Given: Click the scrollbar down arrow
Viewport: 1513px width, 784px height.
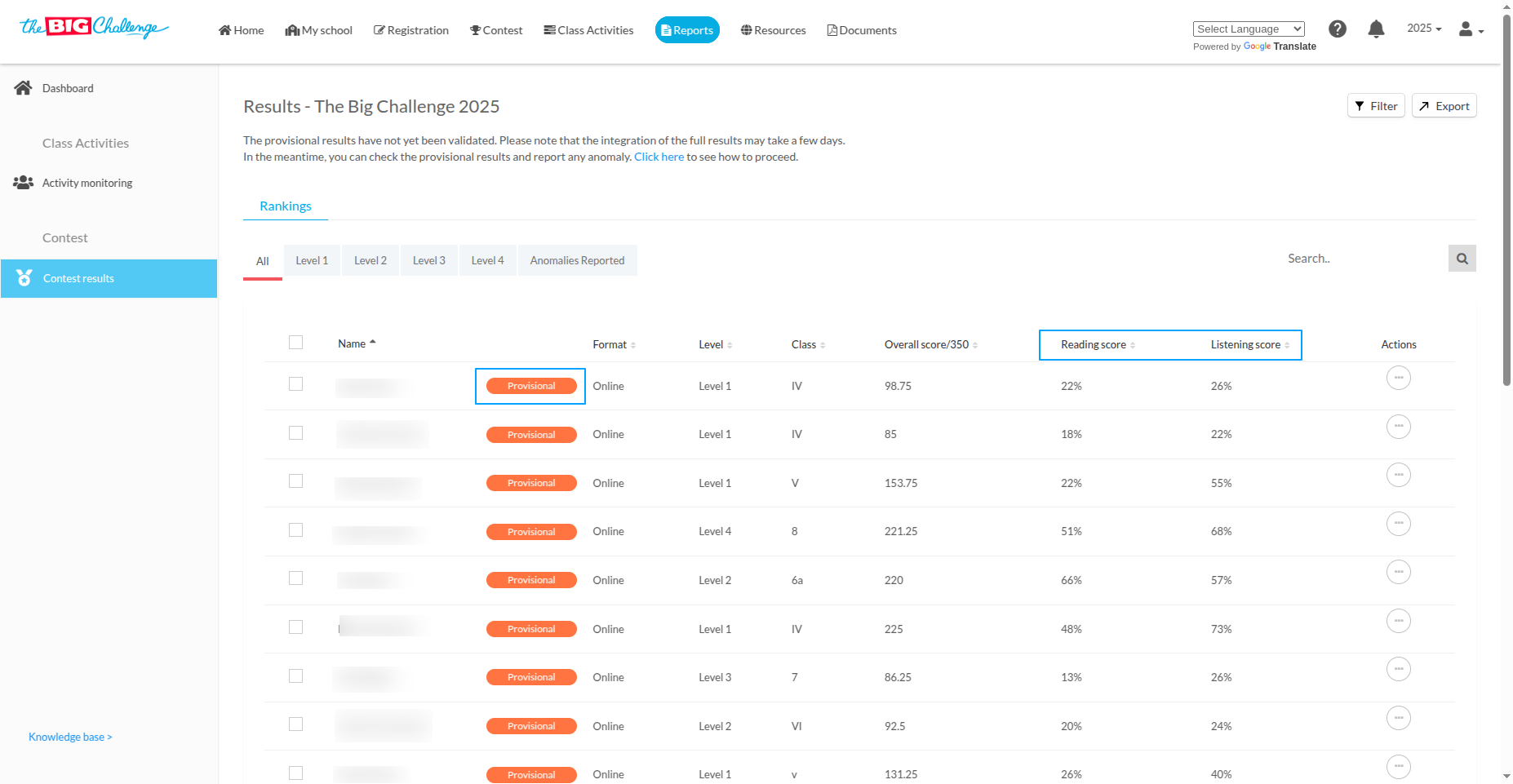Looking at the screenshot, I should (x=1506, y=777).
